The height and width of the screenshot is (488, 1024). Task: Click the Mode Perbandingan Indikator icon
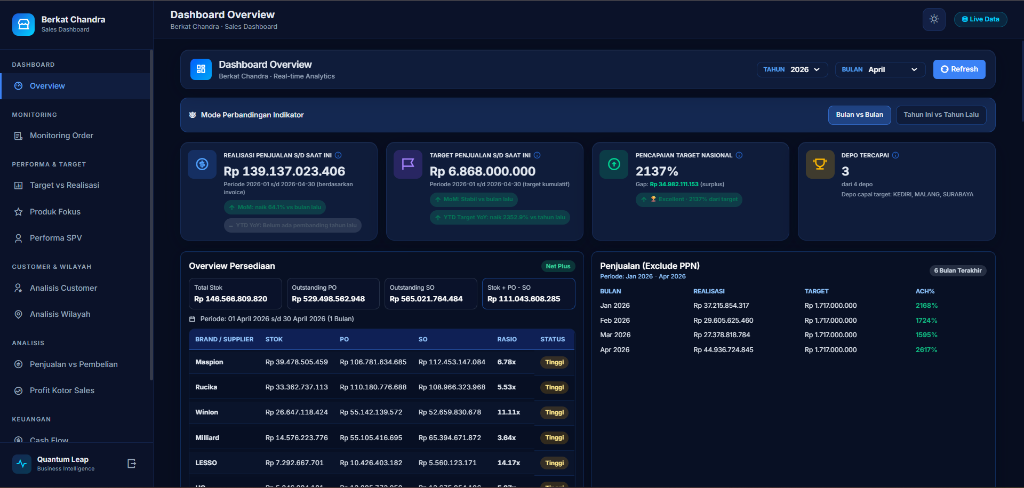pyautogui.click(x=192, y=115)
